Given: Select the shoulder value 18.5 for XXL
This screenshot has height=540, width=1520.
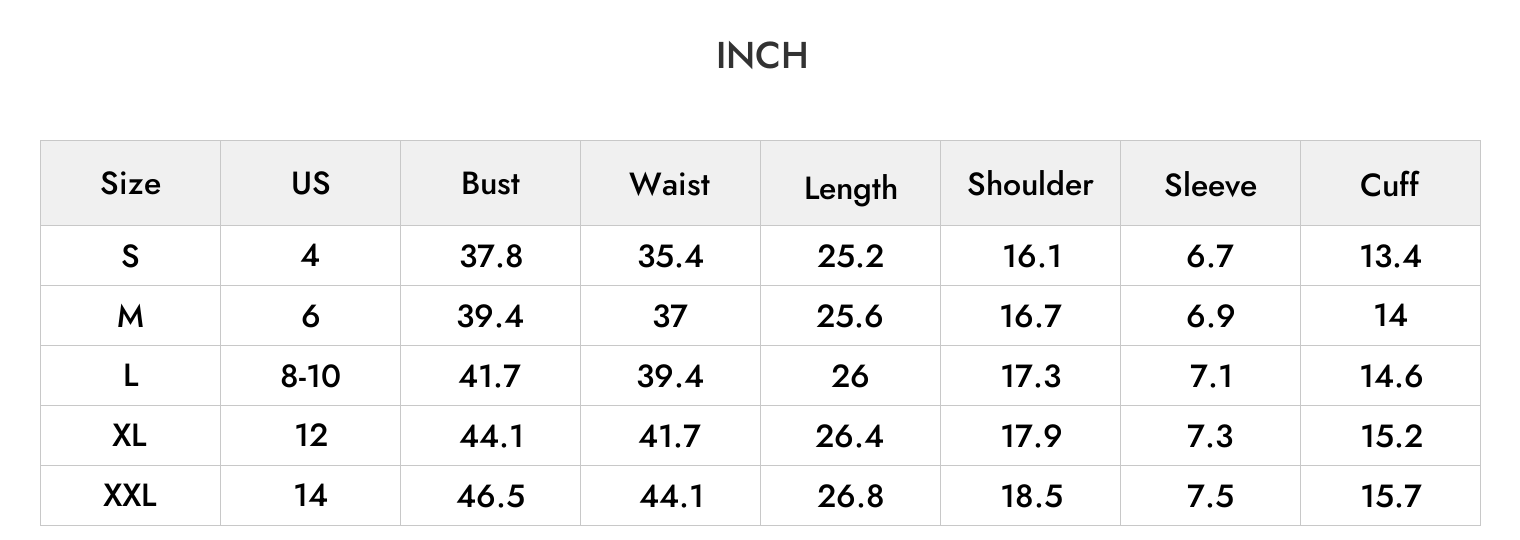Looking at the screenshot, I should coord(1030,496).
